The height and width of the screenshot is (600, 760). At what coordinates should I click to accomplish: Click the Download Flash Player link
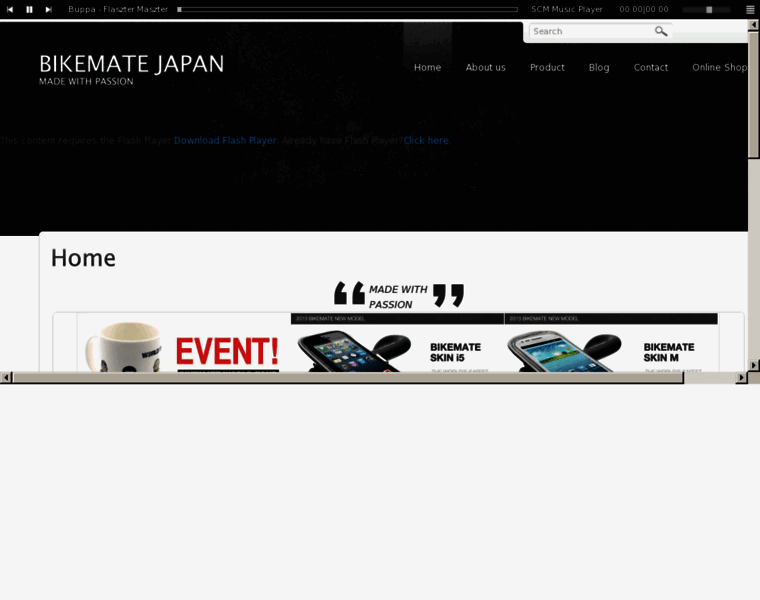(x=225, y=141)
